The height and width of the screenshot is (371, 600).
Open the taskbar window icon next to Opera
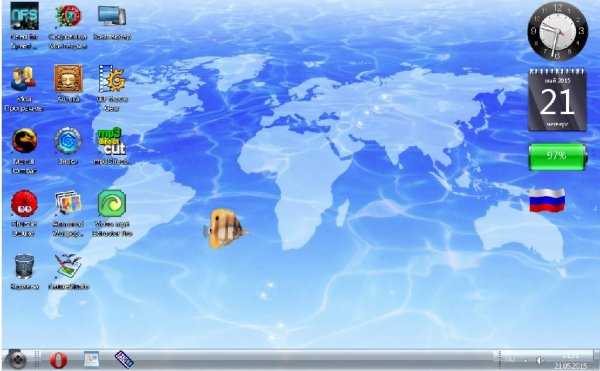click(x=91, y=360)
